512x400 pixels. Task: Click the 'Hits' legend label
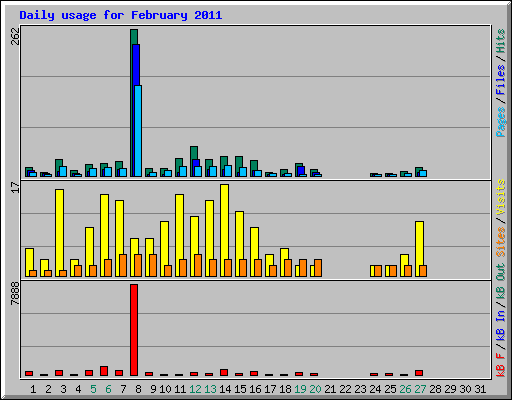(501, 41)
